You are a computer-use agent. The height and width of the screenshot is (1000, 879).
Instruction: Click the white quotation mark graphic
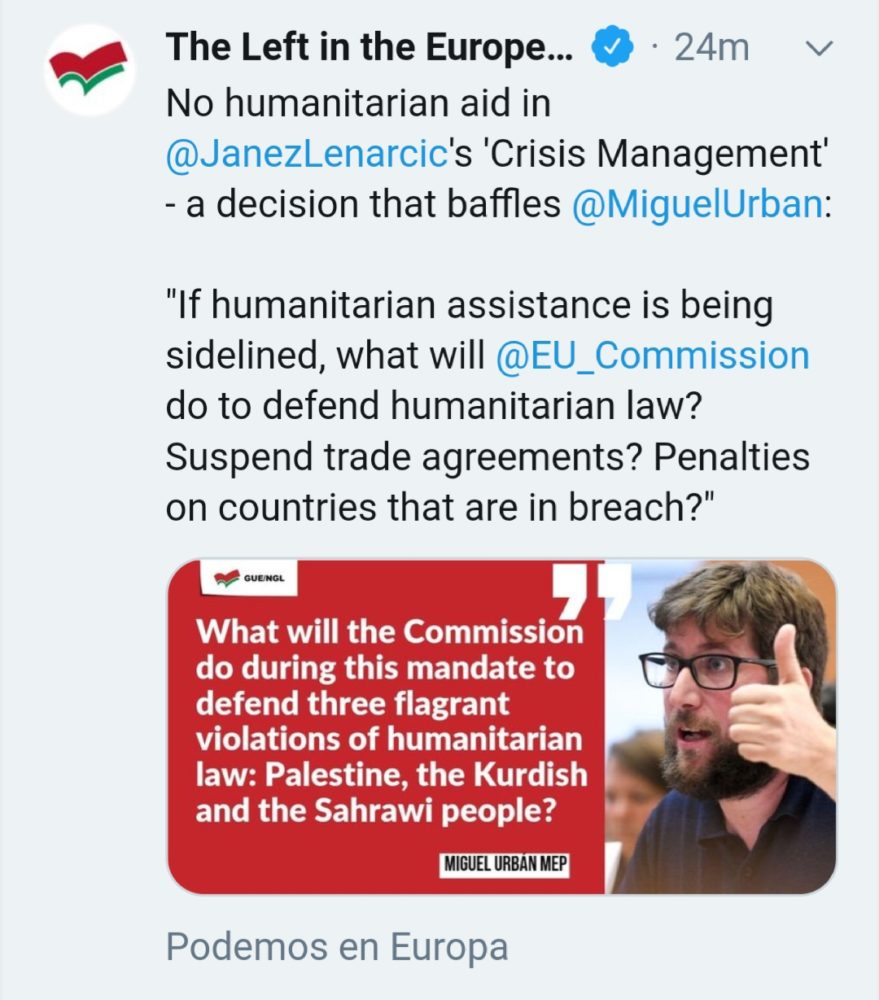coord(591,591)
